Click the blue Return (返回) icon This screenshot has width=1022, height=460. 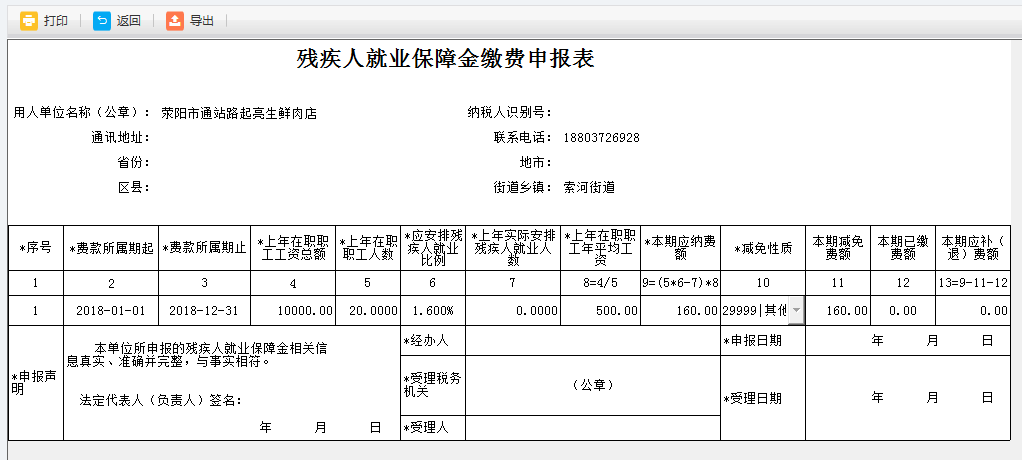pyautogui.click(x=102, y=21)
